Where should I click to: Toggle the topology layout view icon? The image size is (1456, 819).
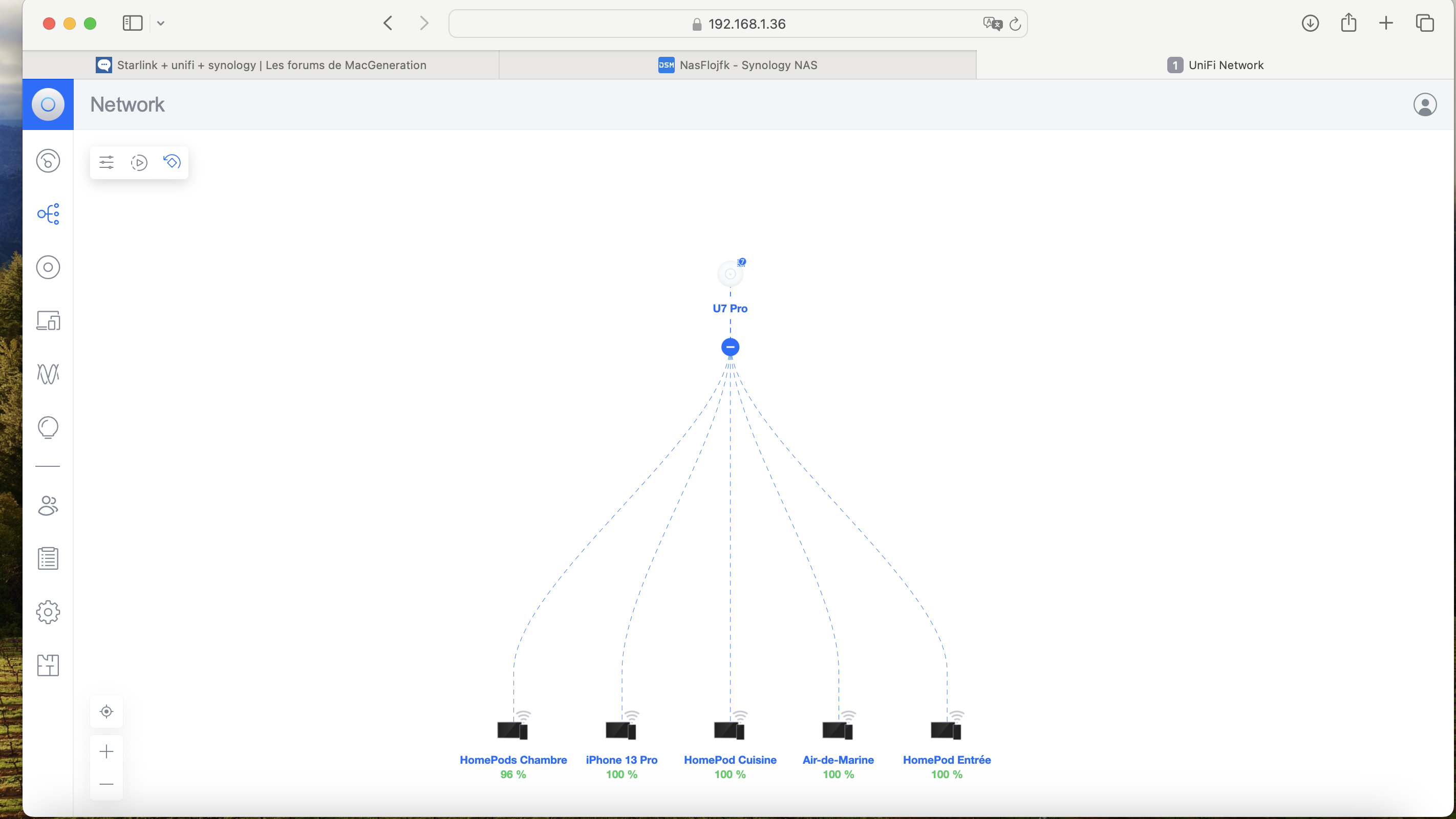click(x=171, y=162)
